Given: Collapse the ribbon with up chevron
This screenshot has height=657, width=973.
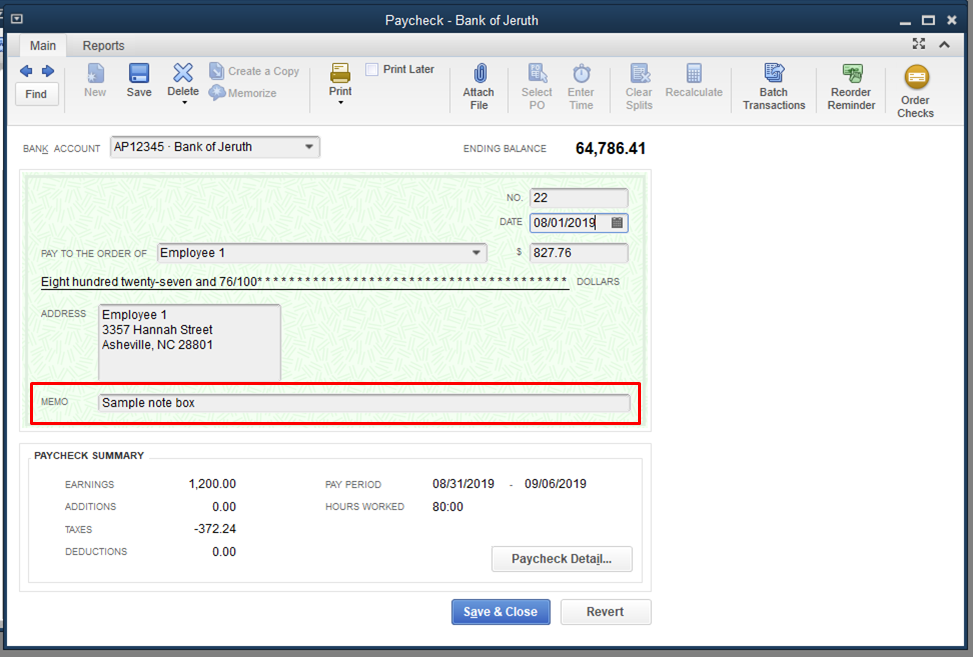Looking at the screenshot, I should 944,44.
